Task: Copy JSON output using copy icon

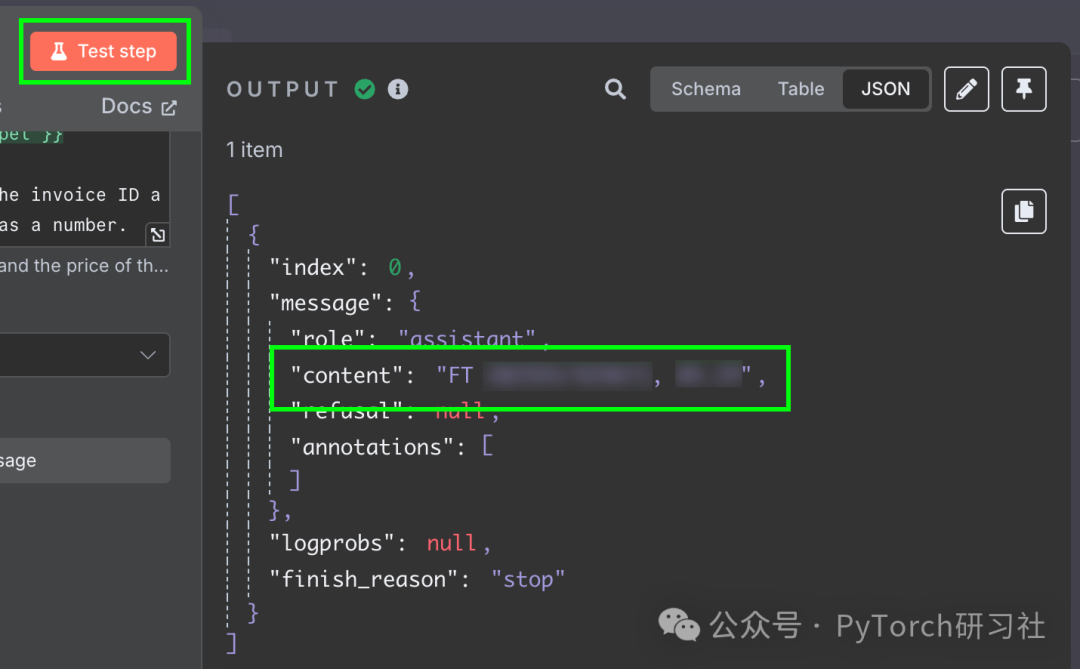Action: (1024, 212)
